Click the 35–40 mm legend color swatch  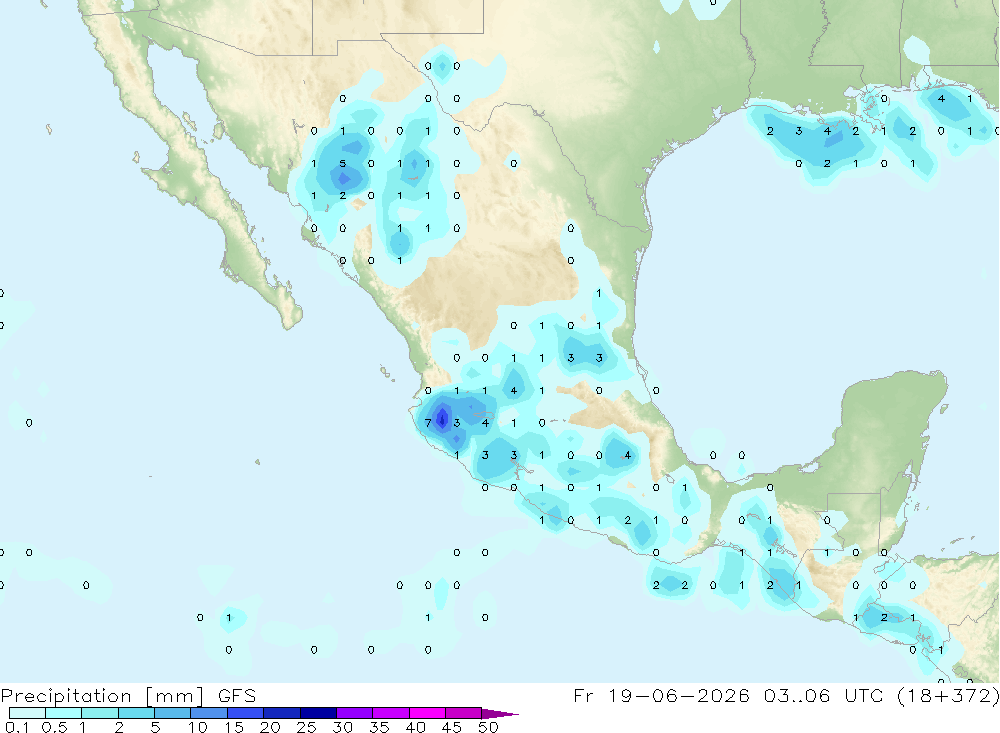(390, 713)
